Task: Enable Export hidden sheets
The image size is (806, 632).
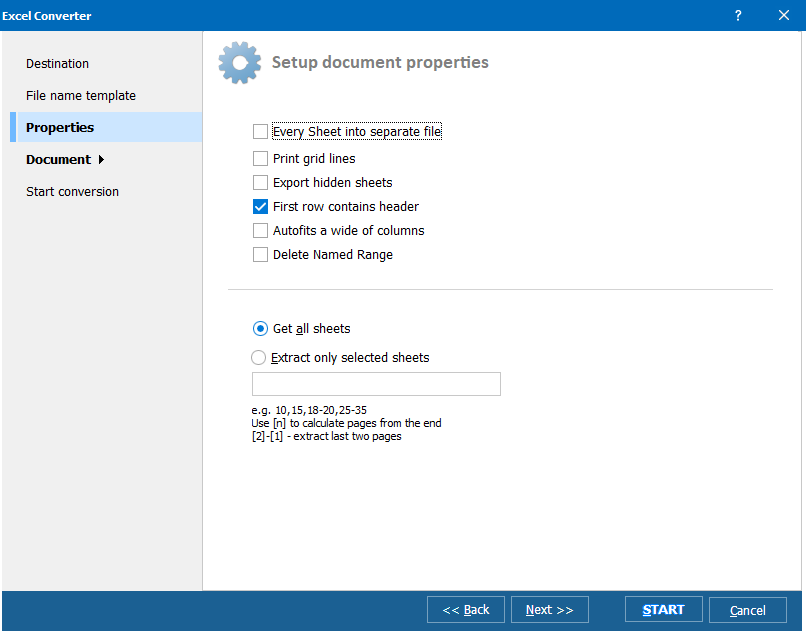Action: click(260, 182)
